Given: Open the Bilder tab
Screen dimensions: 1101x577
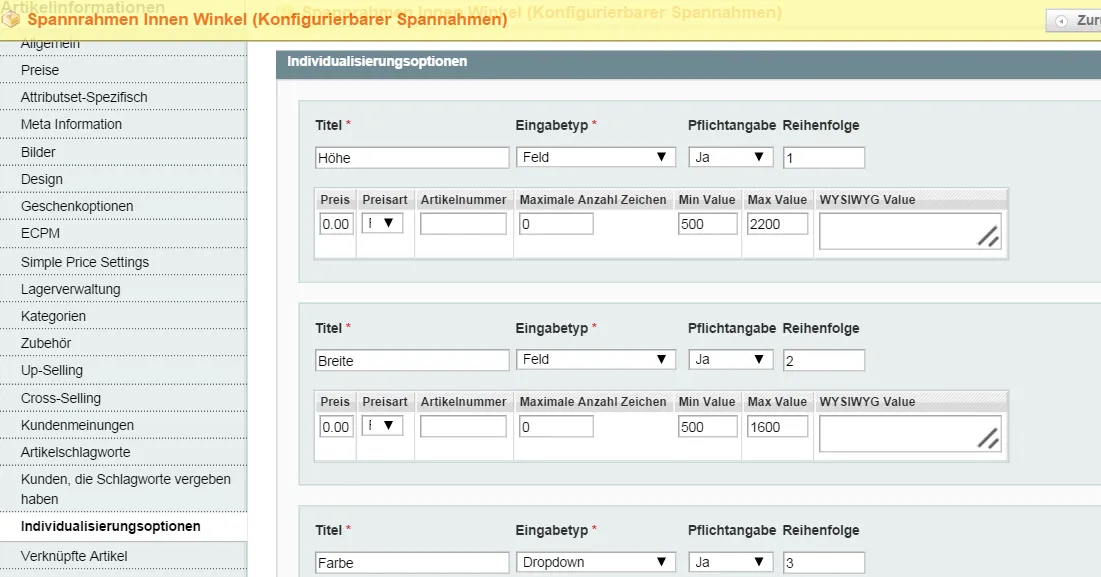Looking at the screenshot, I should (x=123, y=152).
